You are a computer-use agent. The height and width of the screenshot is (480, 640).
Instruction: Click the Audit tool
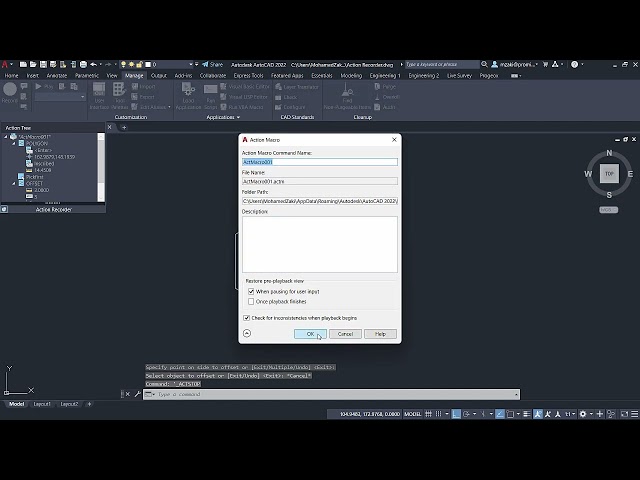pyautogui.click(x=385, y=107)
